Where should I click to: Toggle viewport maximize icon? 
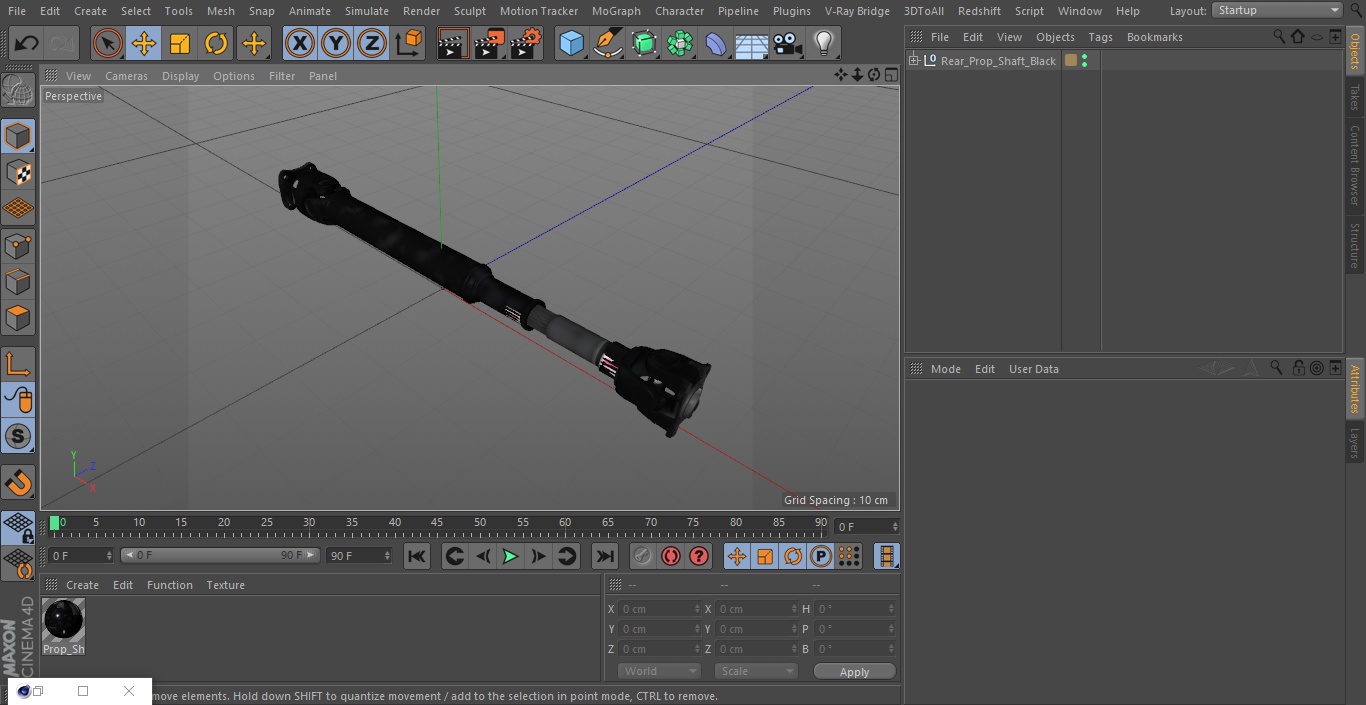(891, 75)
